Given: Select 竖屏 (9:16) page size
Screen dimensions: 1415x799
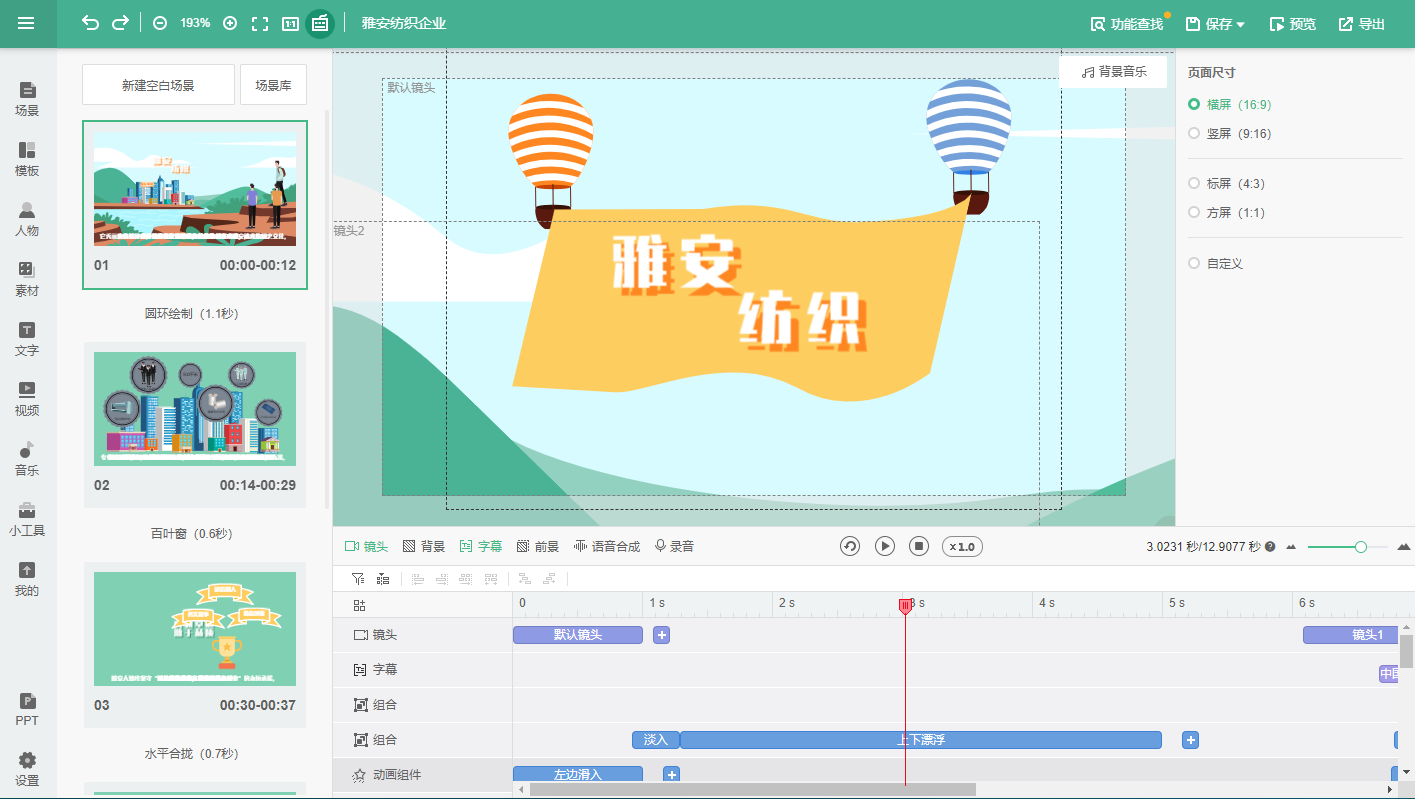Looking at the screenshot, I should pyautogui.click(x=1230, y=133).
